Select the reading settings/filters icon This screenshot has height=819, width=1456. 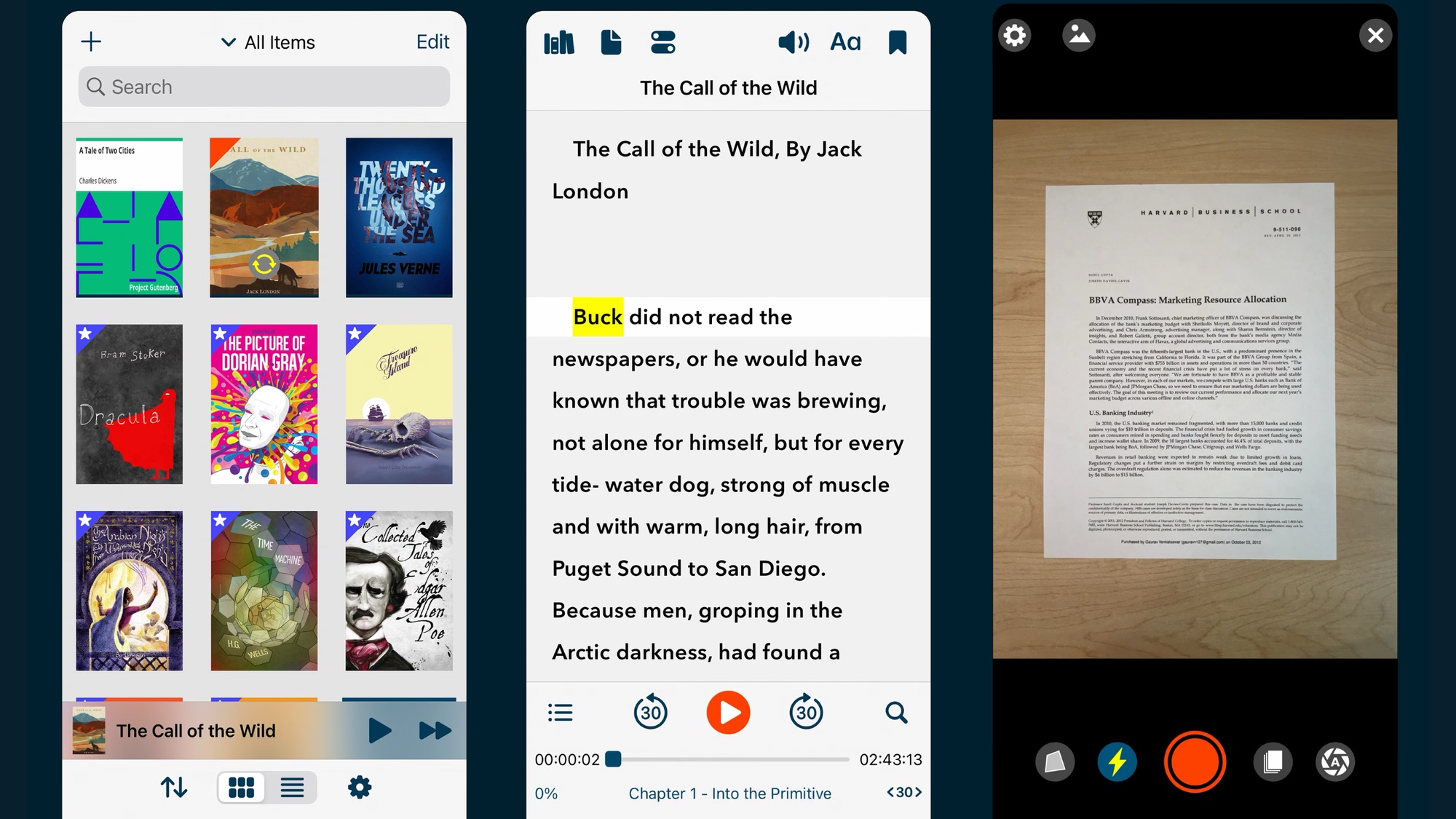(664, 39)
